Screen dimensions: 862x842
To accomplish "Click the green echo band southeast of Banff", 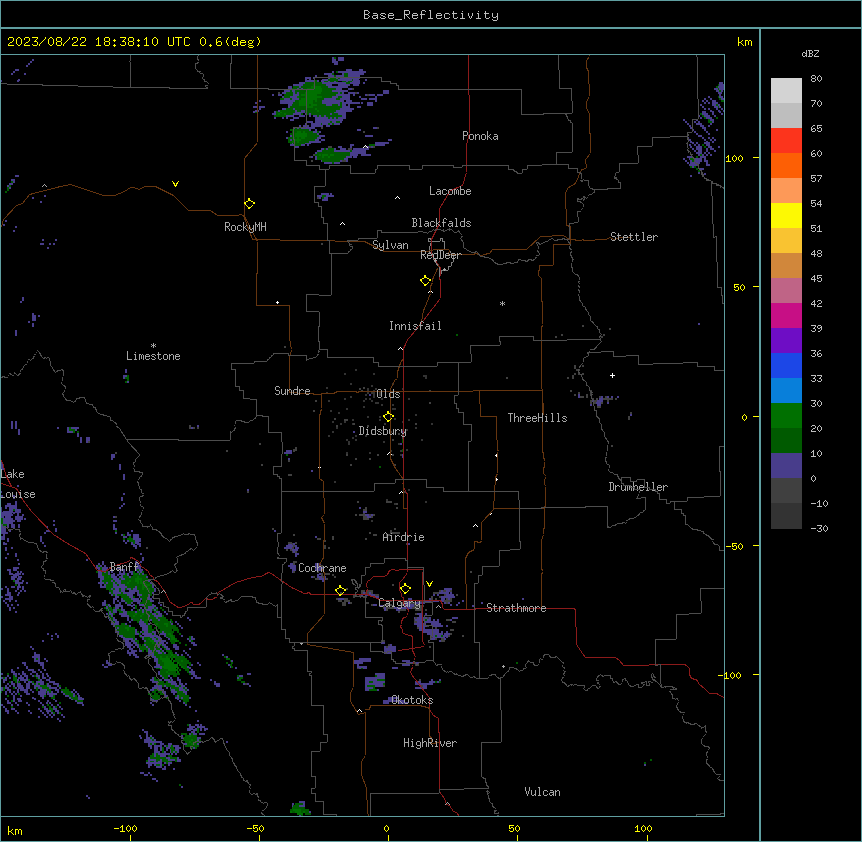I will pyautogui.click(x=148, y=632).
